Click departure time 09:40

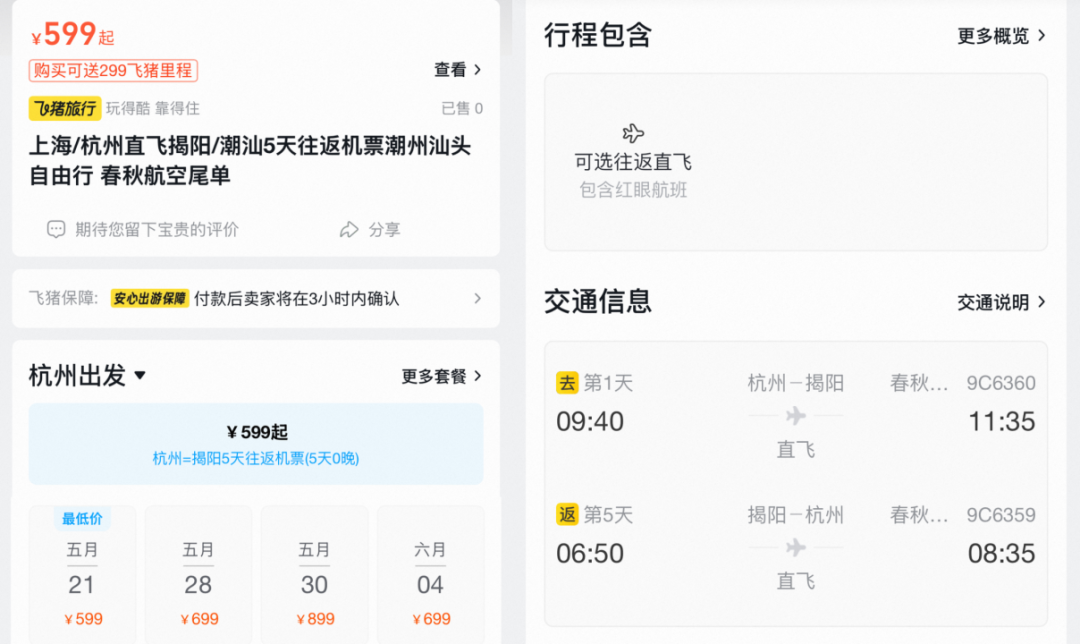tap(590, 422)
